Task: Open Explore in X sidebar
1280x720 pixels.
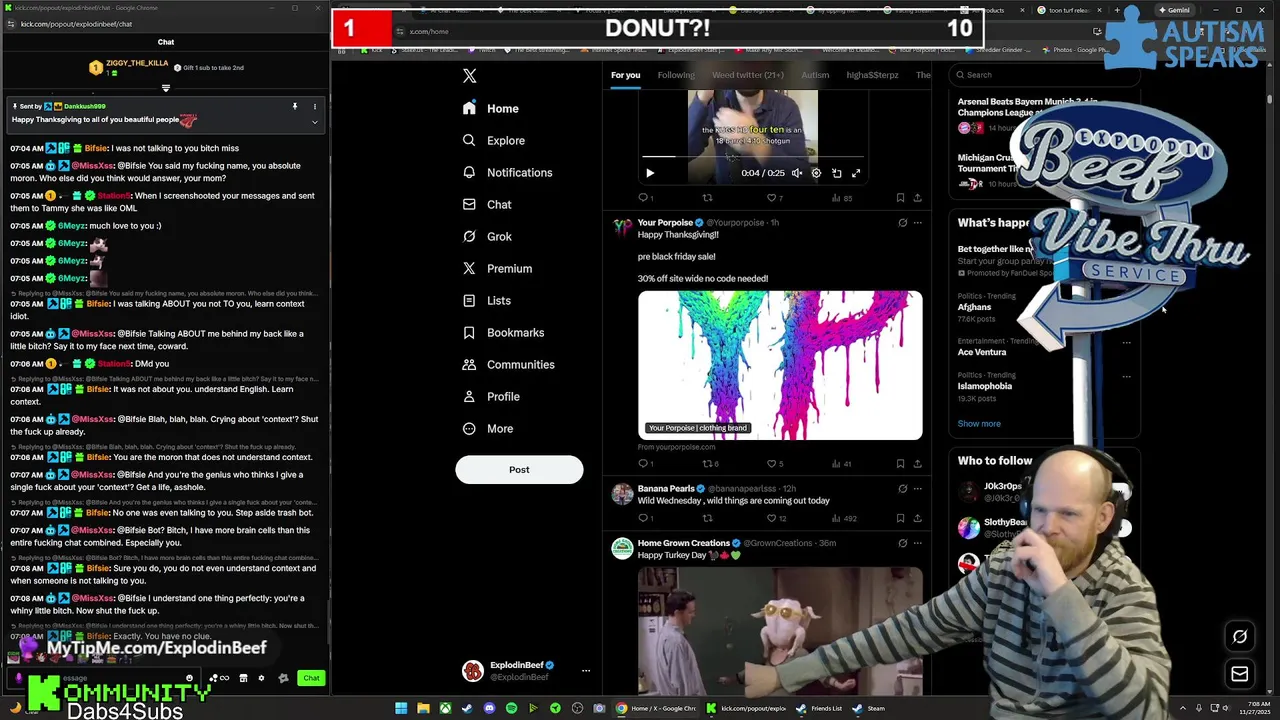Action: (x=494, y=140)
